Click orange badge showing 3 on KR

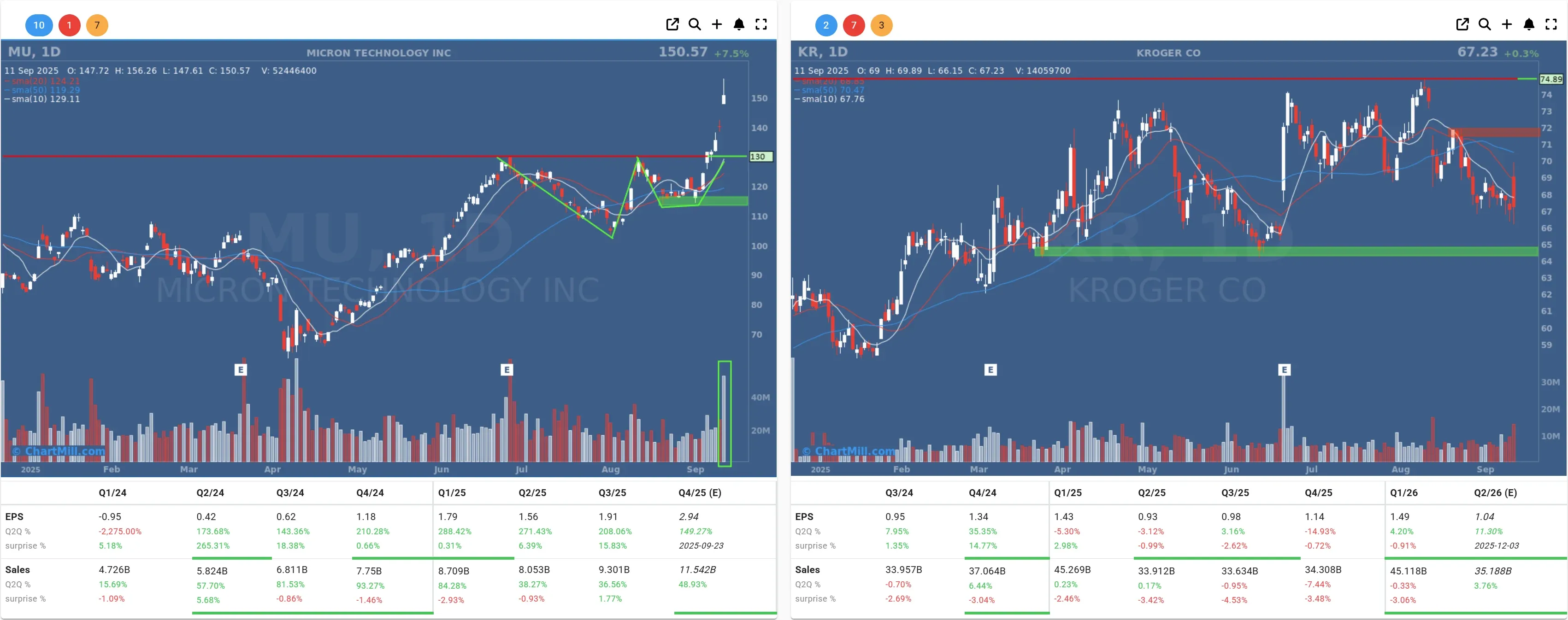[881, 25]
